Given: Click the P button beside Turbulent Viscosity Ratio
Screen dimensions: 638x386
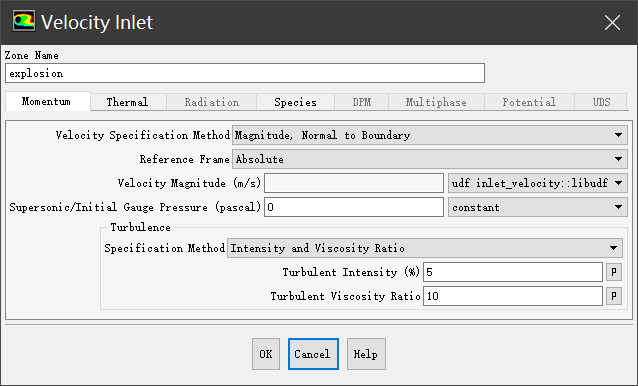Looking at the screenshot, I should (614, 296).
